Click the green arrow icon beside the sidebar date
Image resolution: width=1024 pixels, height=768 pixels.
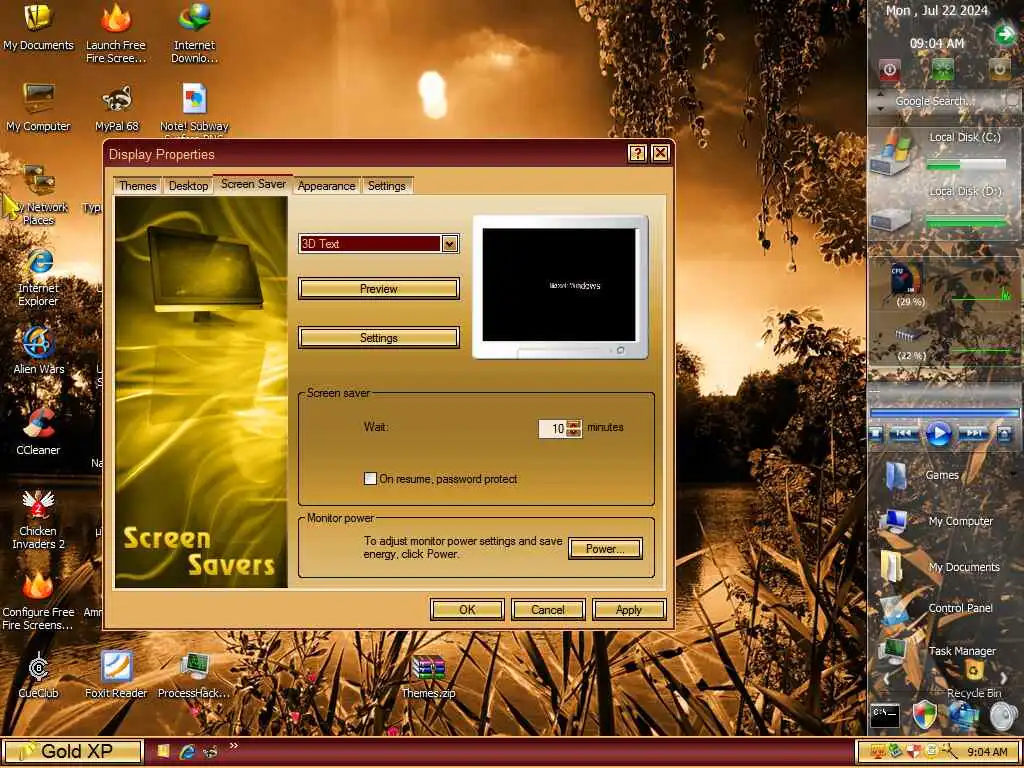pyautogui.click(x=1005, y=33)
